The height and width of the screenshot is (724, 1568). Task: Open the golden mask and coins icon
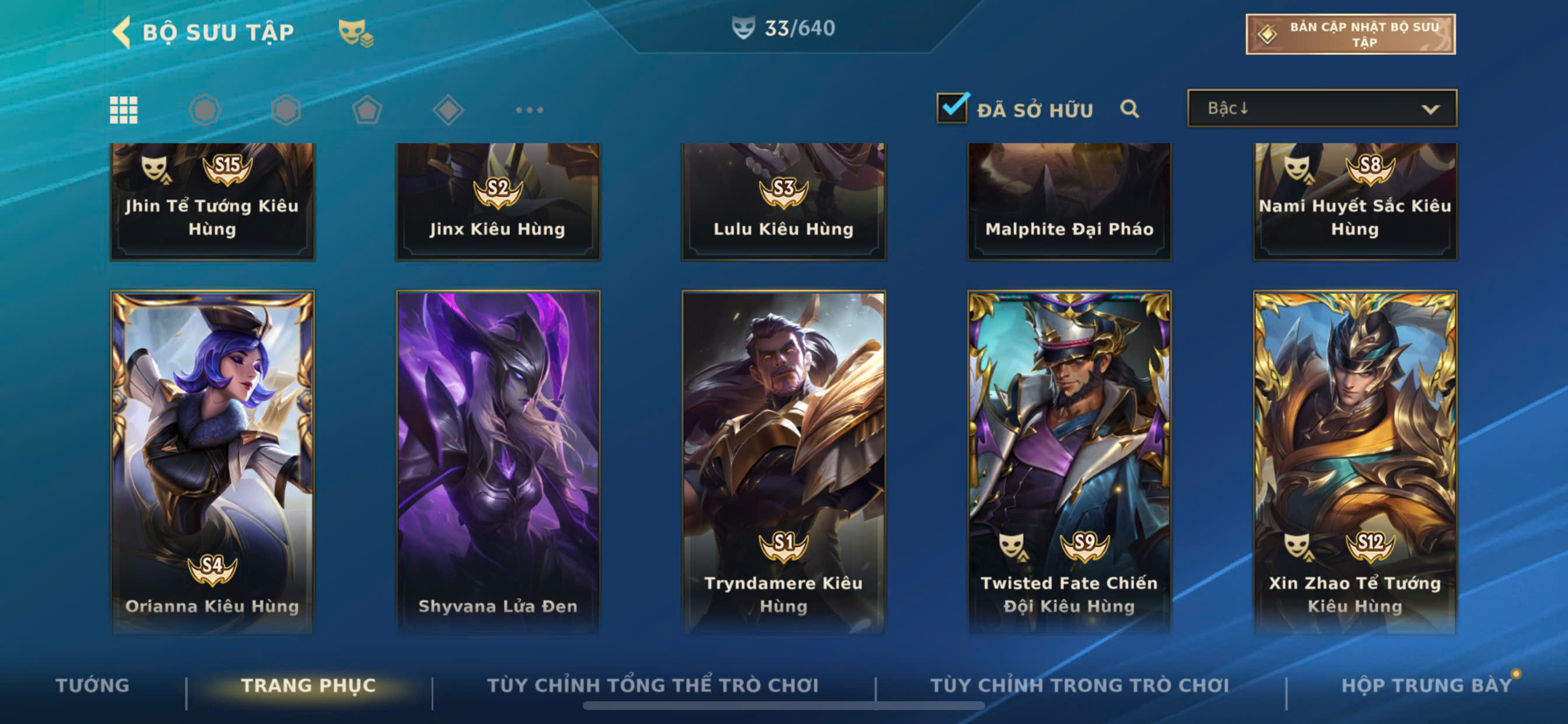click(356, 33)
